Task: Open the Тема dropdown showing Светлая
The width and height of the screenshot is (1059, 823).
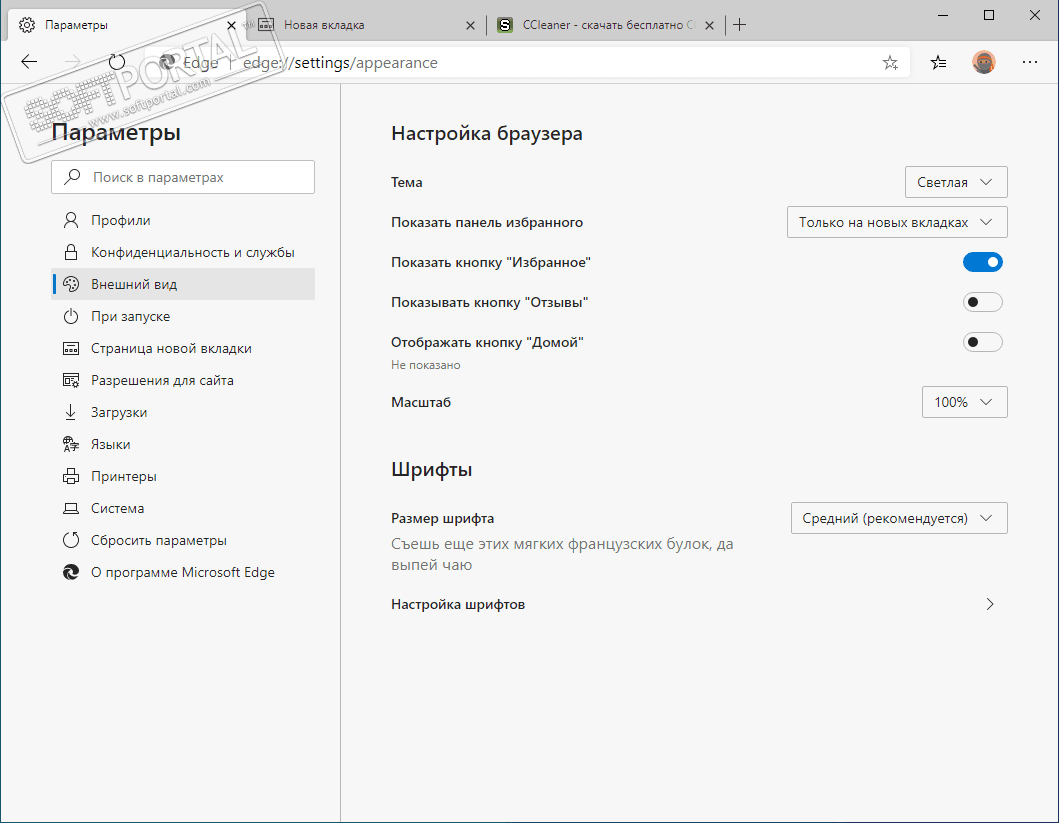Action: pyautogui.click(x=956, y=182)
